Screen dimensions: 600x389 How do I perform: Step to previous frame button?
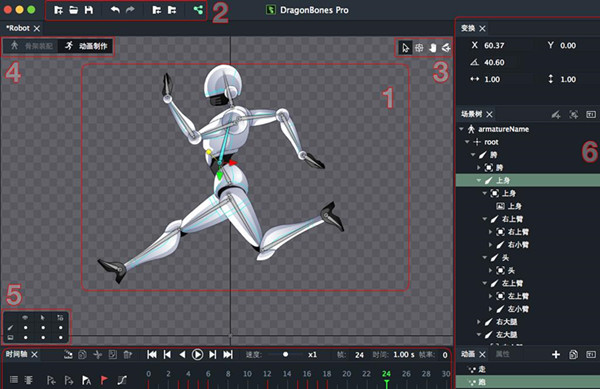[167, 355]
